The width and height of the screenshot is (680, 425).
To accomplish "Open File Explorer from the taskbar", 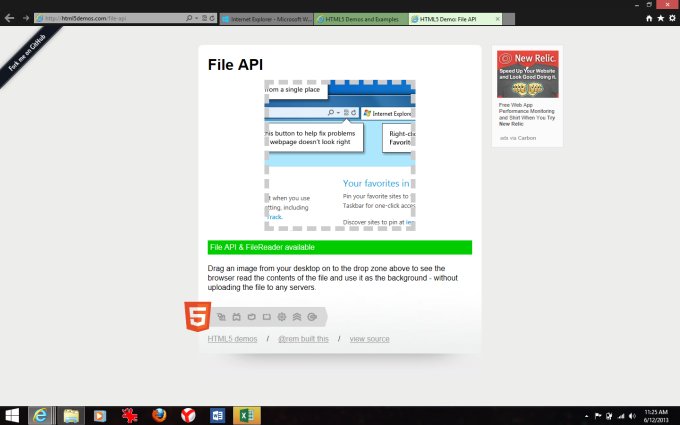I will click(x=71, y=415).
